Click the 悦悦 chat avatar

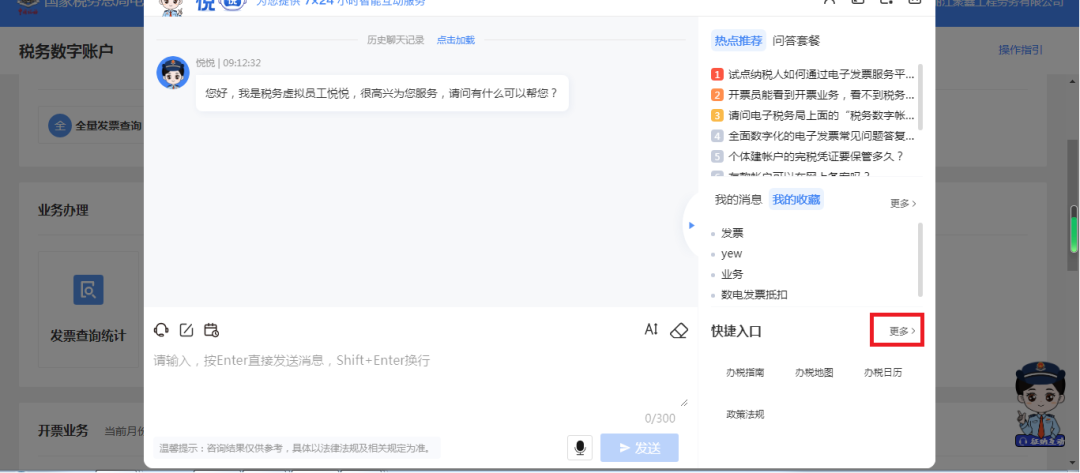coord(173,72)
